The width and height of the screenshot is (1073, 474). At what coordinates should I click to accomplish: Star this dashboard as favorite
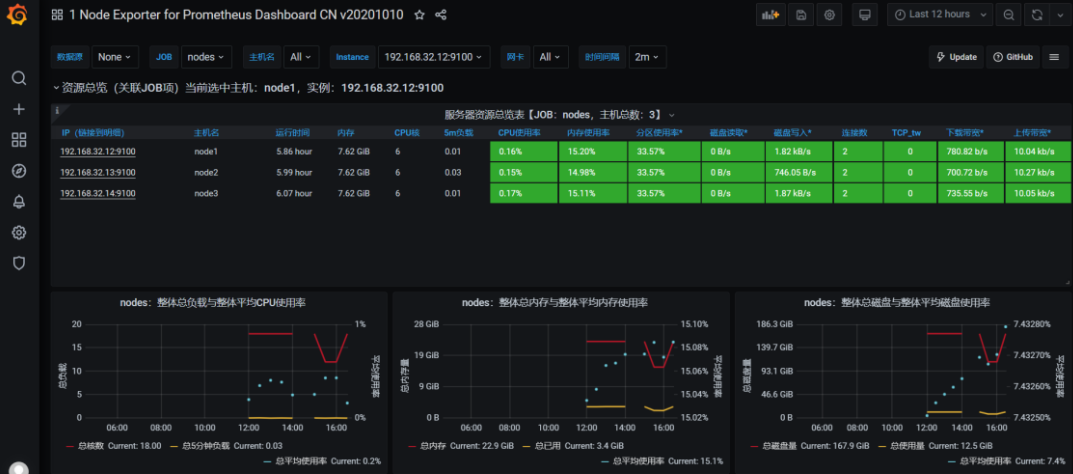tap(419, 14)
